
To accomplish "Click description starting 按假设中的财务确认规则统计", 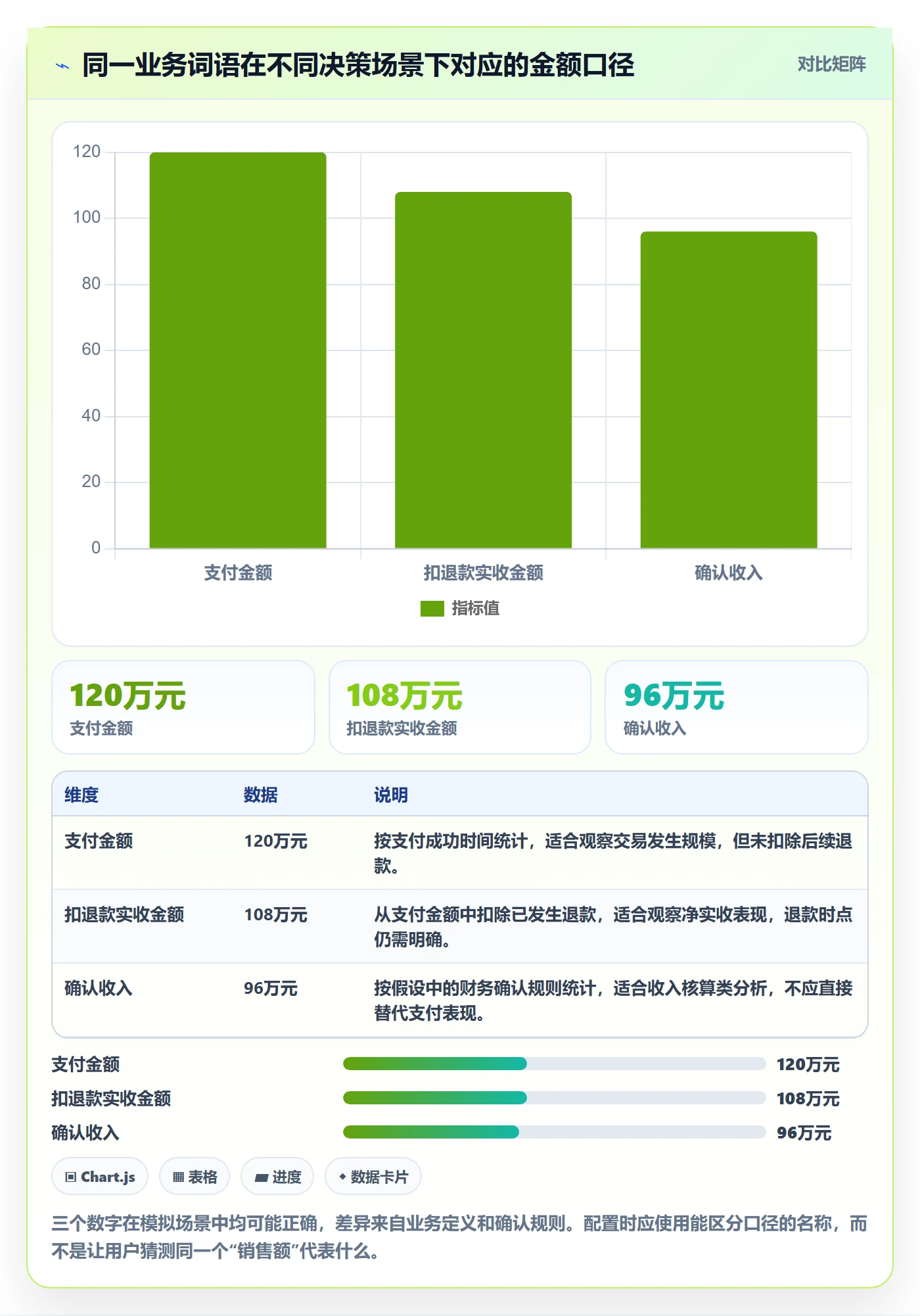I will click(613, 1000).
